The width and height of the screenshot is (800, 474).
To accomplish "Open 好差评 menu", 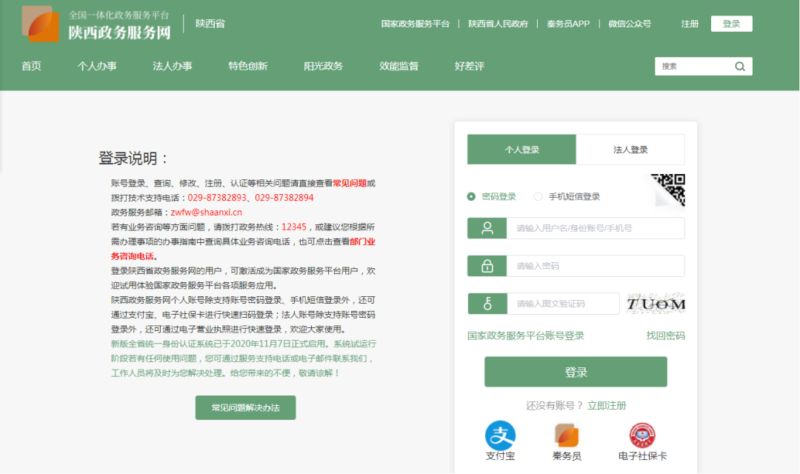I will (x=469, y=66).
